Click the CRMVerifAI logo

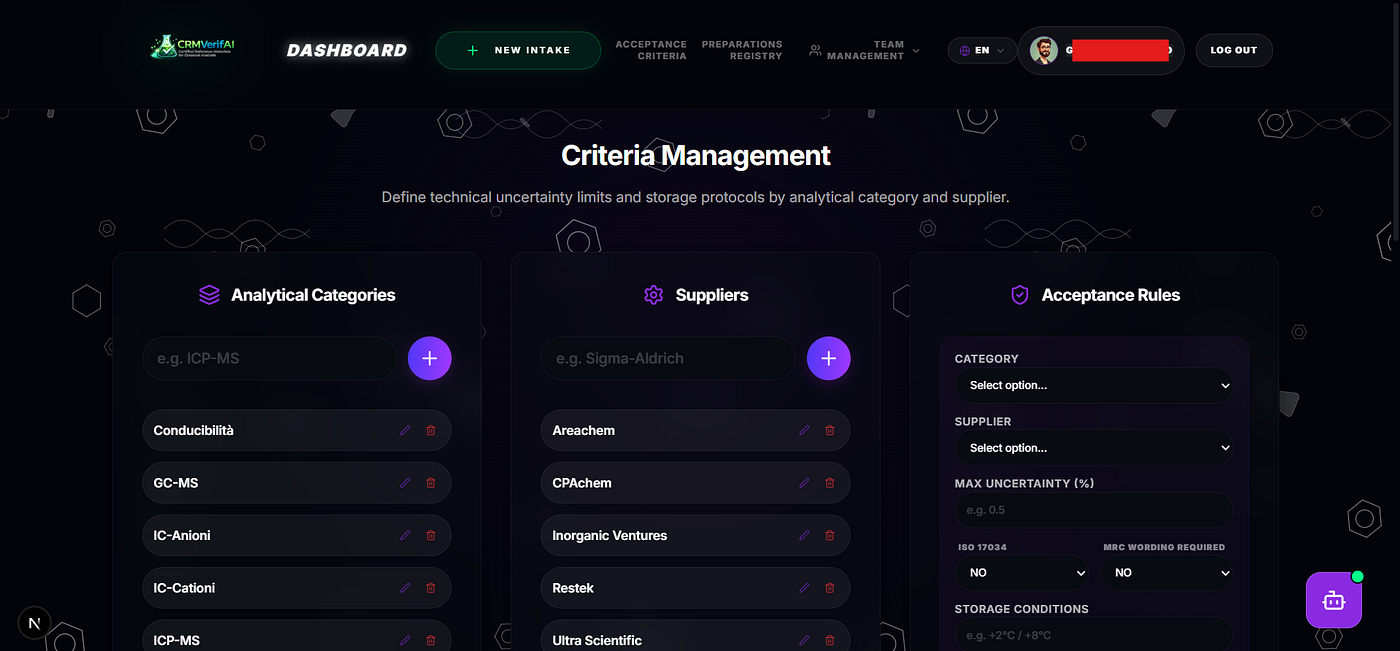[x=193, y=46]
